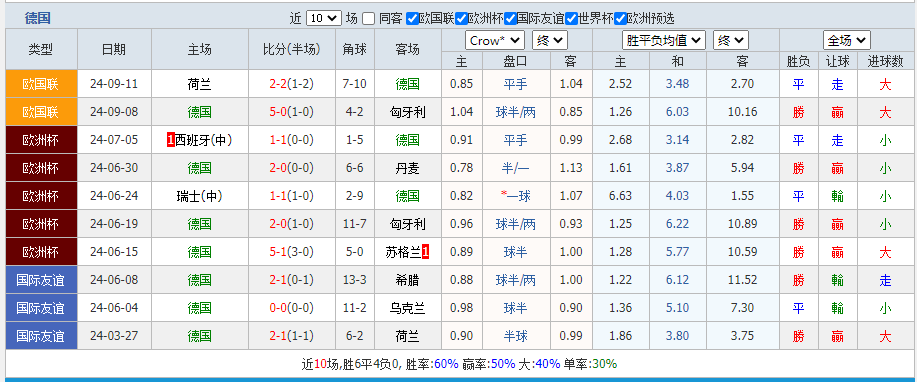Click handicap 半球 in 24-03-27 row
The height and width of the screenshot is (382, 917).
tap(515, 336)
